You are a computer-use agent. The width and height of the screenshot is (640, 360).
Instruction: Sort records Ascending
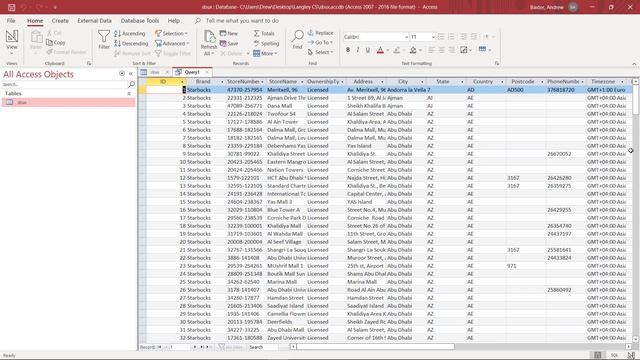pyautogui.click(x=130, y=33)
